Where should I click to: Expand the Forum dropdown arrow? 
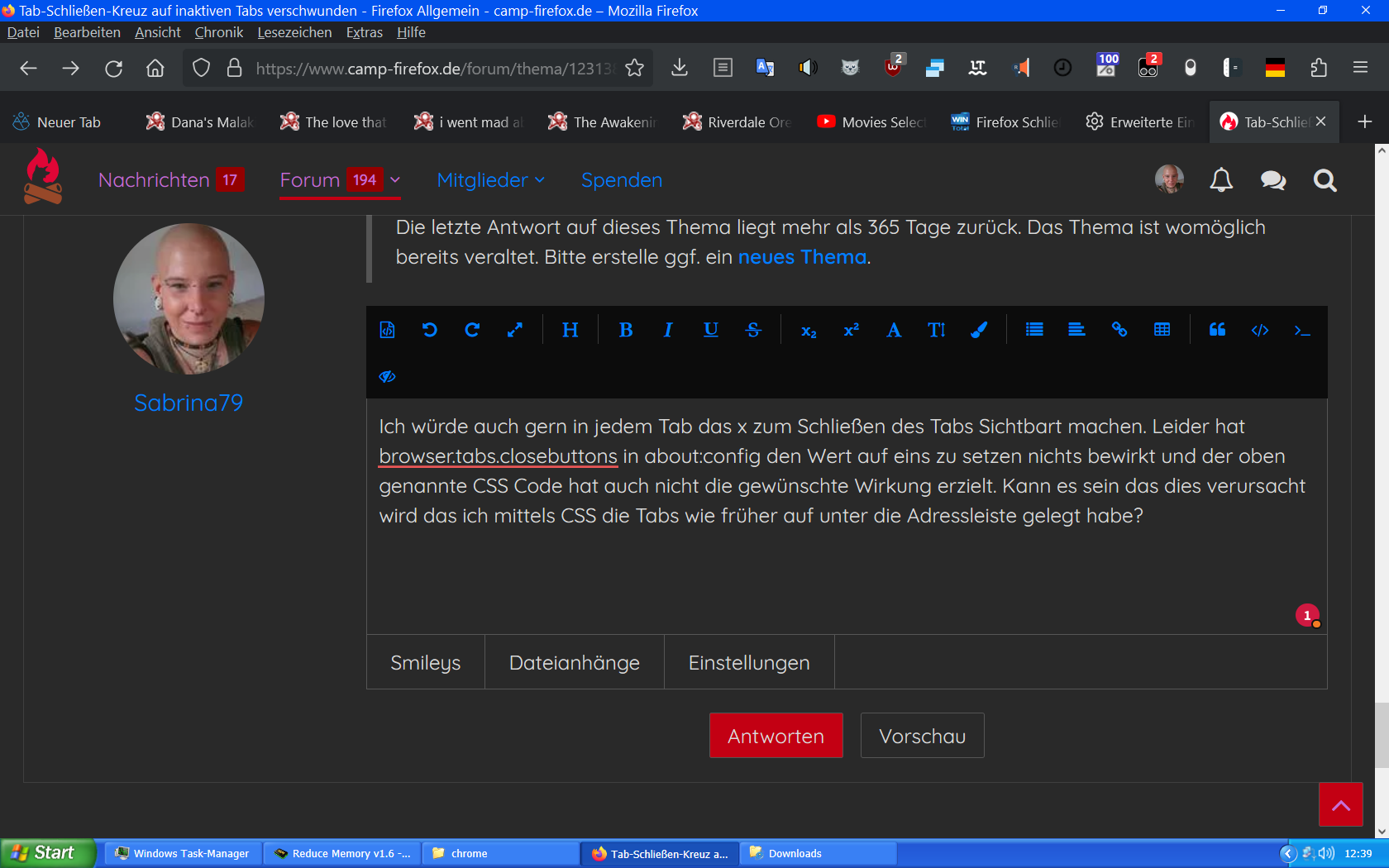[x=395, y=180]
